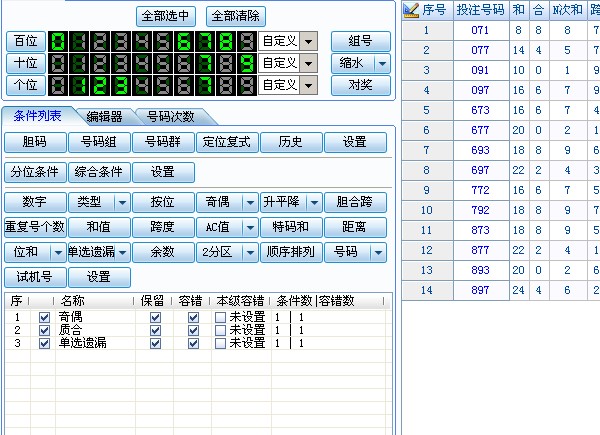Click the 胆合跨 button
This screenshot has width=600, height=435.
coord(355,202)
